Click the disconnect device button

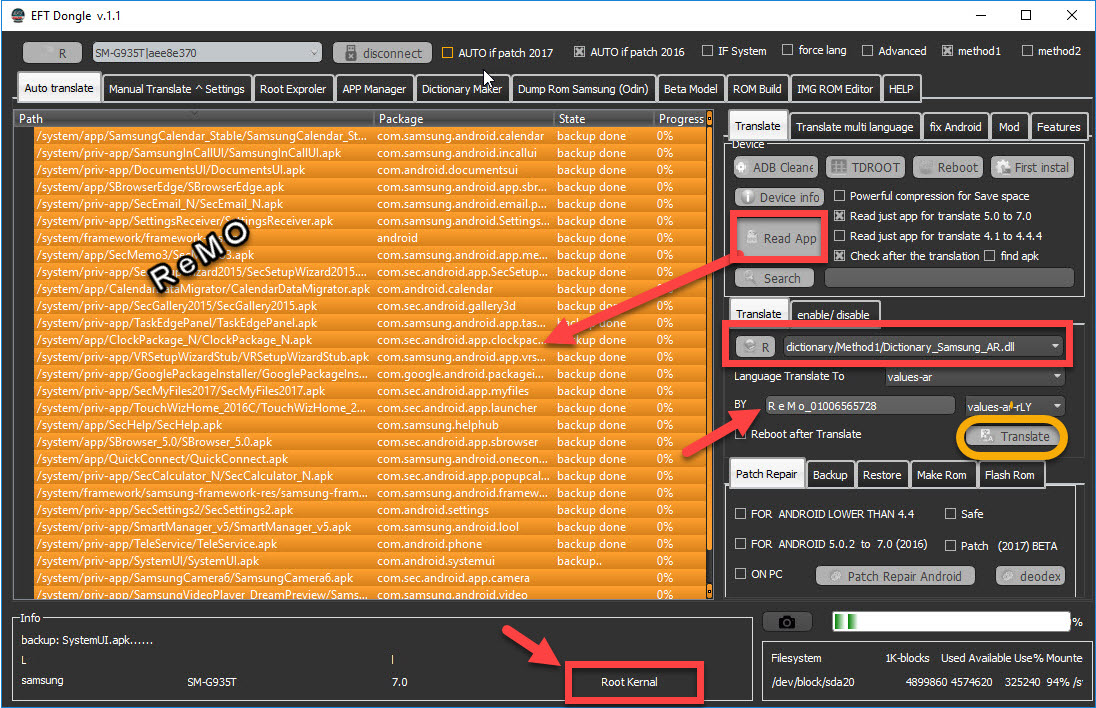pos(382,53)
